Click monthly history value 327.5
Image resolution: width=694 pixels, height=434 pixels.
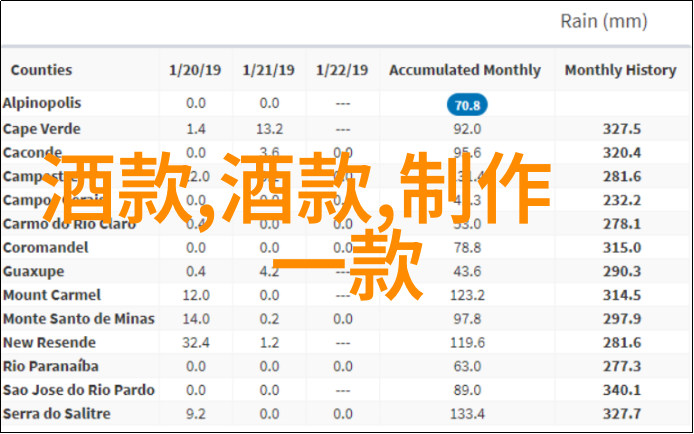coord(622,129)
